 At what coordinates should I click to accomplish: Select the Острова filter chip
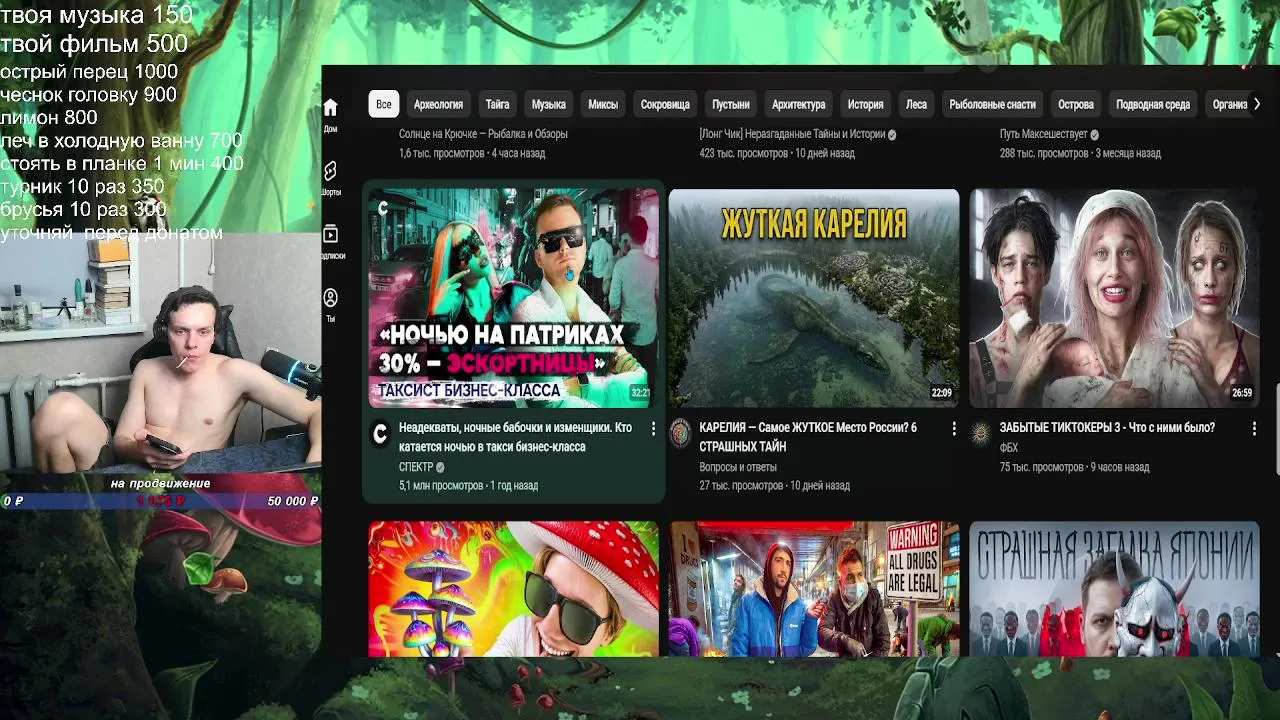1076,104
